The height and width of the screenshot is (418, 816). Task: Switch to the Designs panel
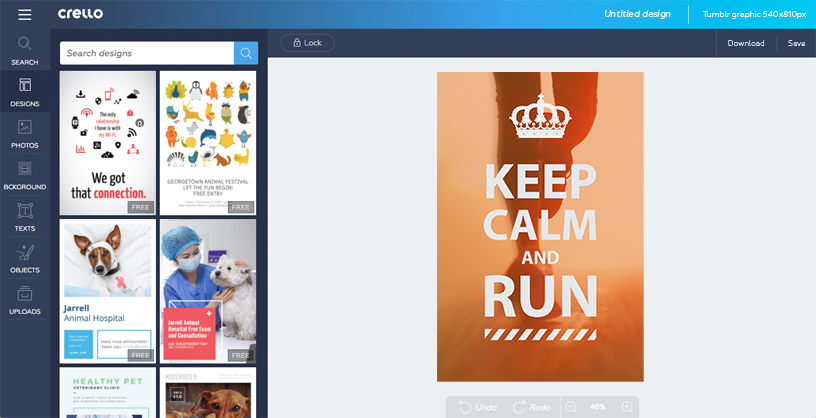25,92
